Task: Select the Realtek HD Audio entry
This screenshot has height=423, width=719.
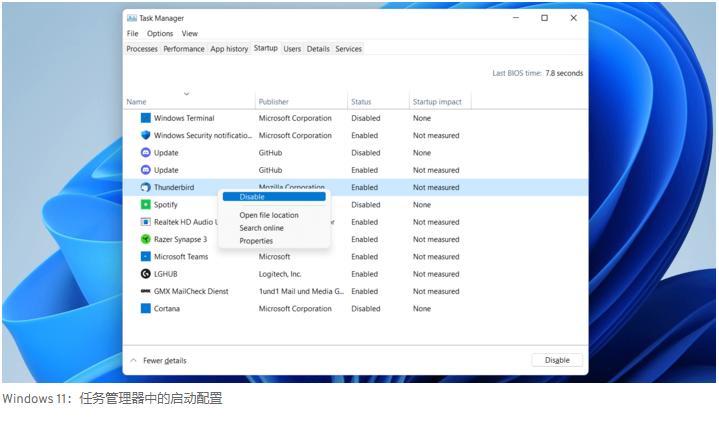Action: [x=186, y=222]
